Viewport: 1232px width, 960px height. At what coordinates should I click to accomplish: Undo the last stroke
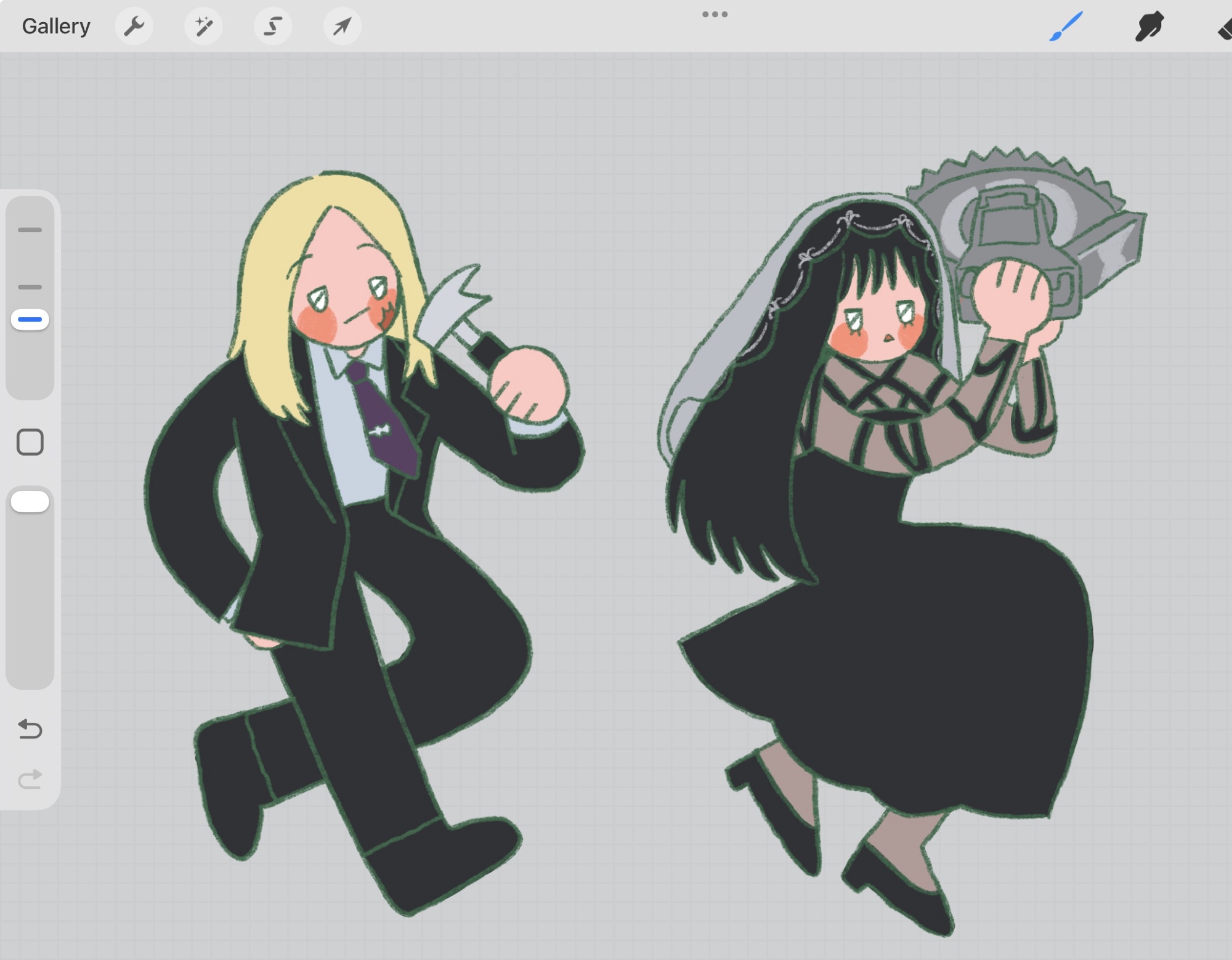30,729
